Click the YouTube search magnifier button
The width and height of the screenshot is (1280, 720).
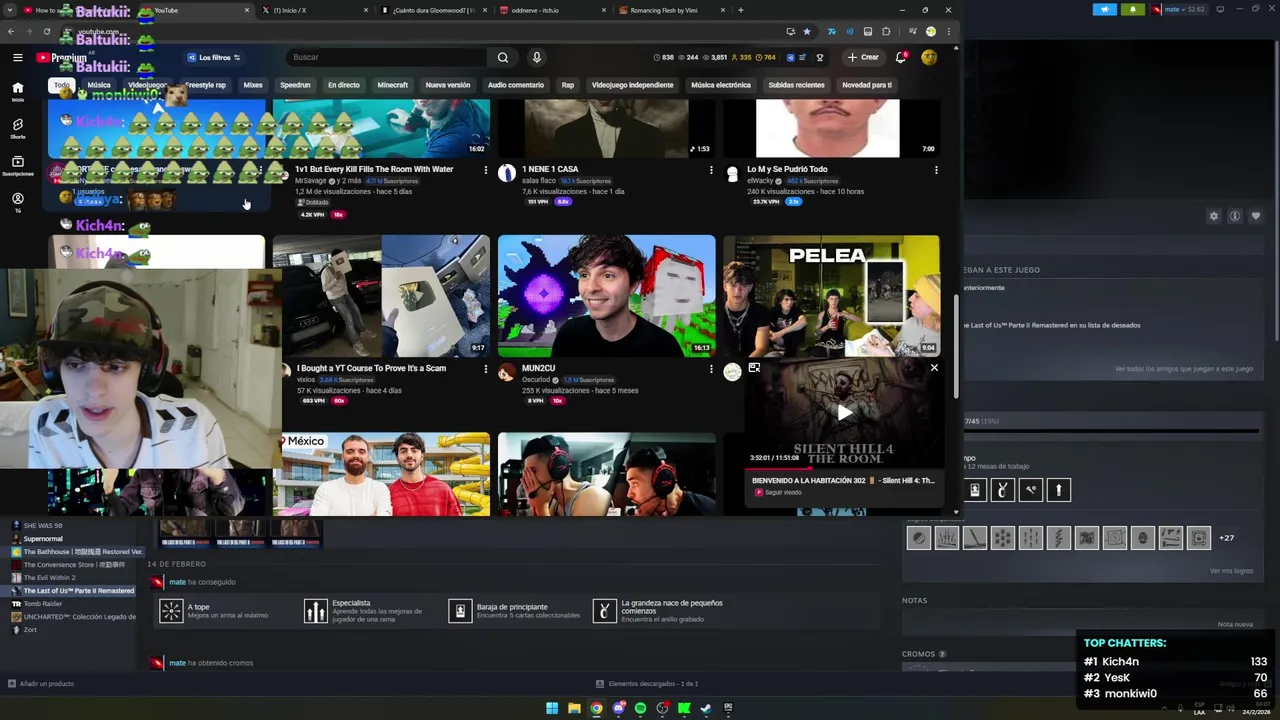click(503, 57)
